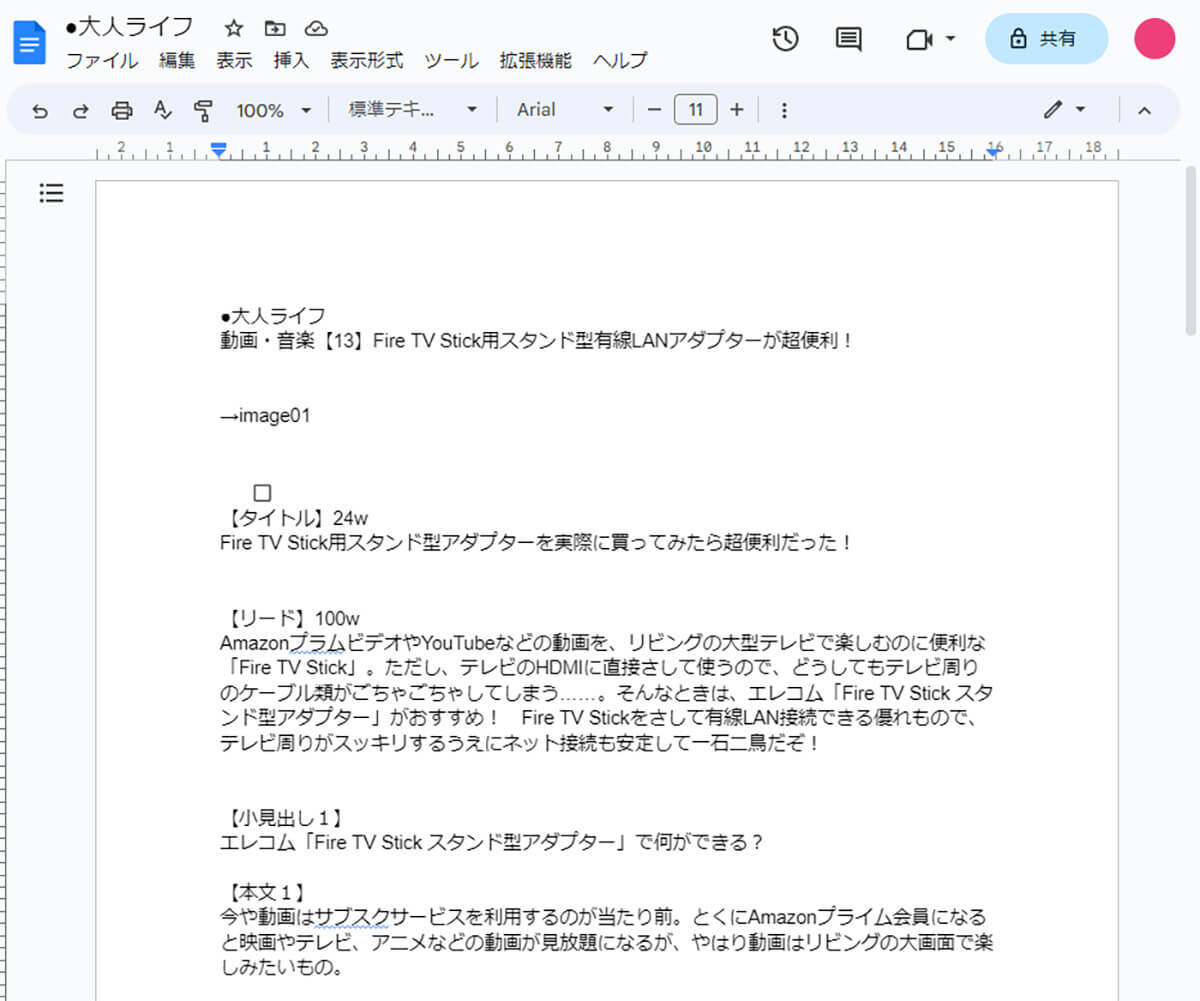1200x1001 pixels.
Task: Expand the video call options arrow
Action: coord(950,39)
